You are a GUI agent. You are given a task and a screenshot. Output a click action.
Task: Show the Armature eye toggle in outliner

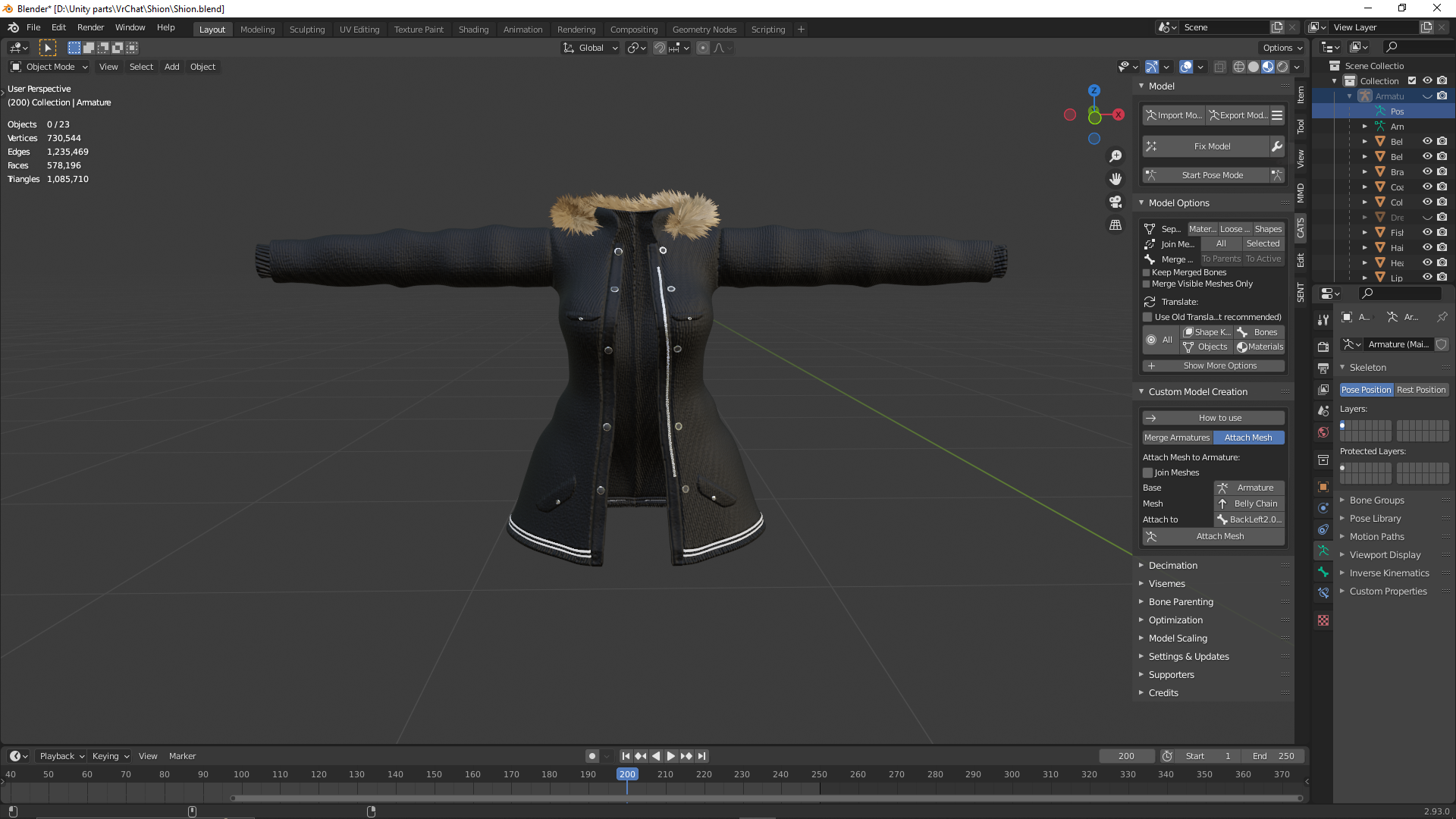tap(1427, 96)
